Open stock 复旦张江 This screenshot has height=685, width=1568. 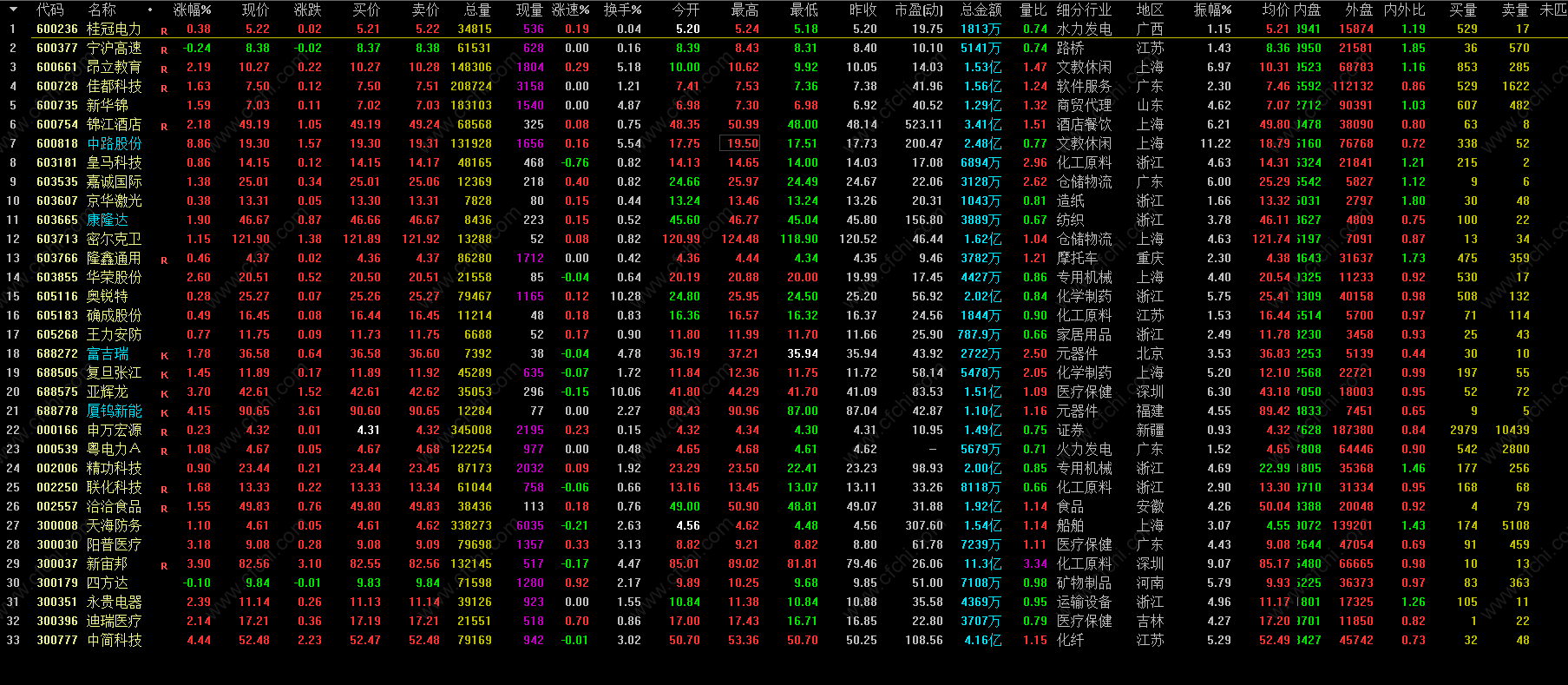(x=114, y=372)
